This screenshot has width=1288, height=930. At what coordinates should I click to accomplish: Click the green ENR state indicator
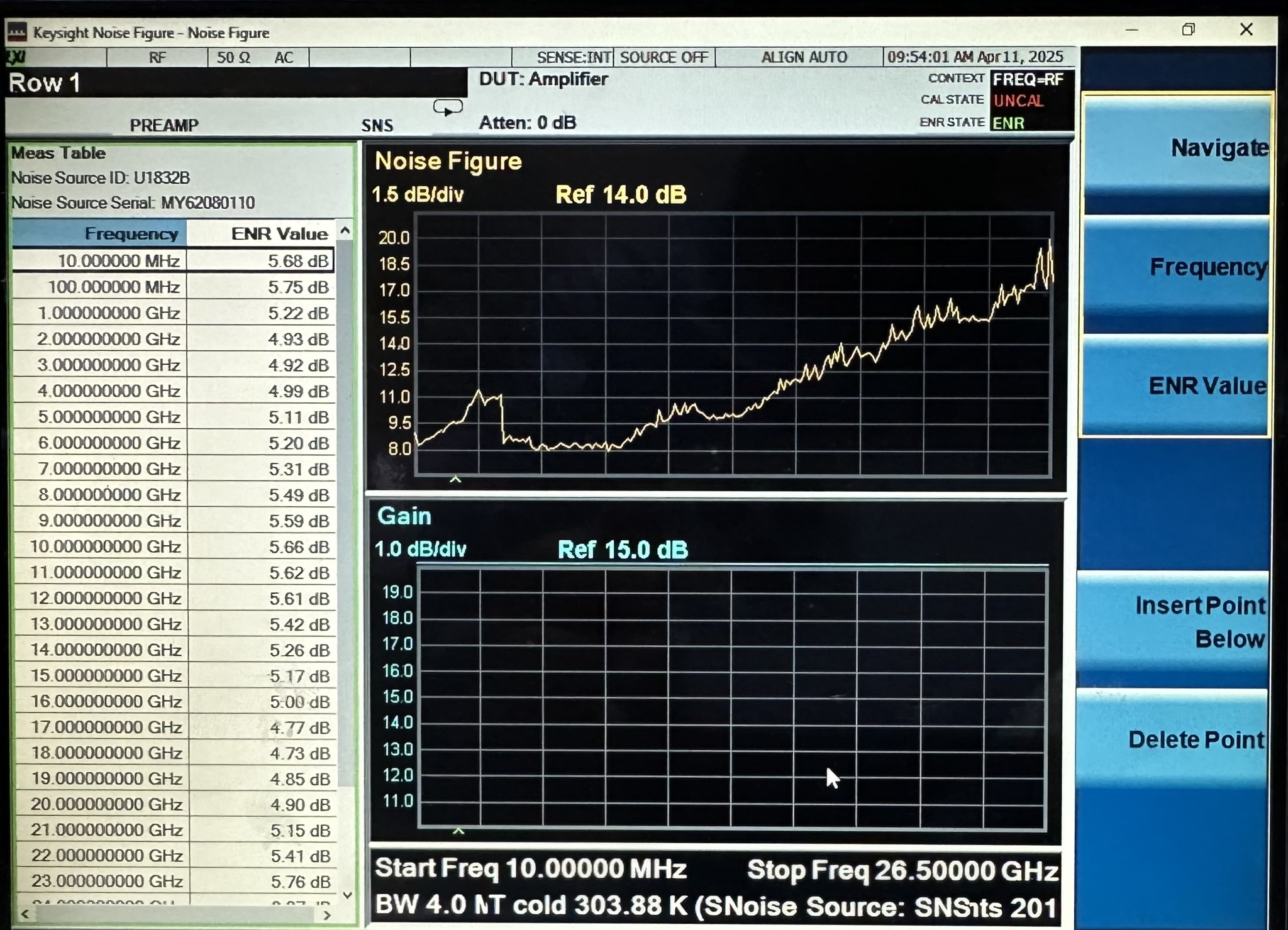click(x=1009, y=123)
